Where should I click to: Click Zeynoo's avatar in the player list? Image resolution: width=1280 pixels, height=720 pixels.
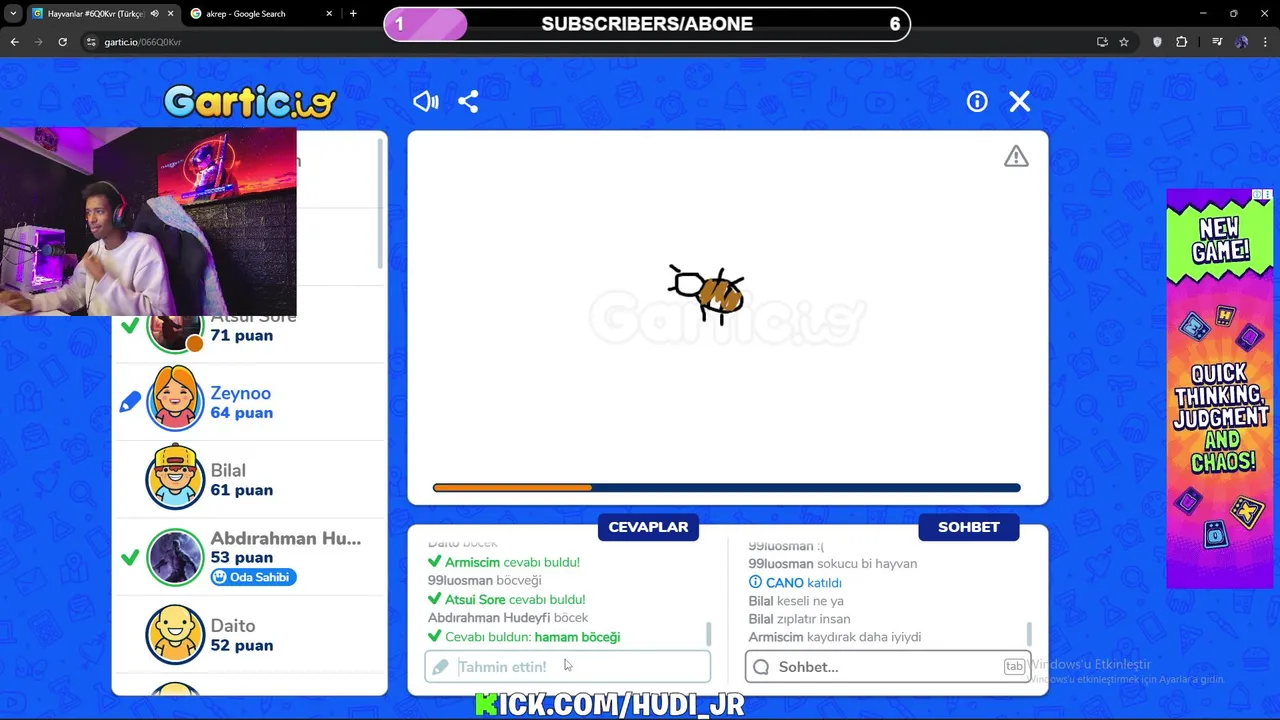[175, 401]
